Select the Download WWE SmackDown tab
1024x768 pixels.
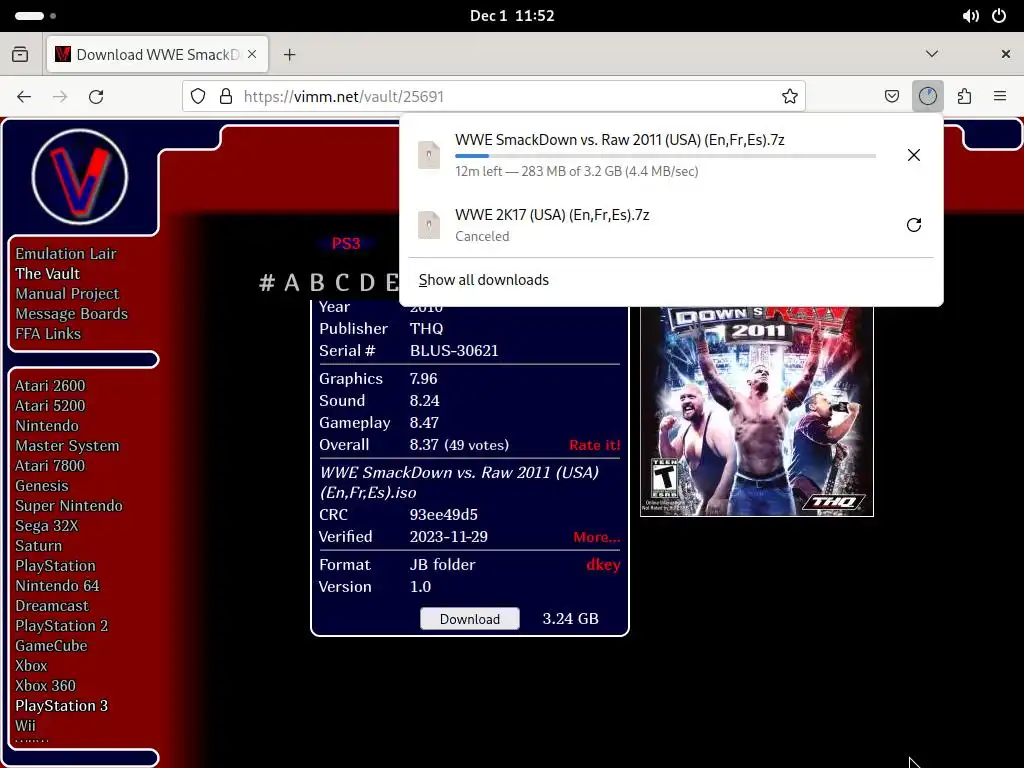coord(157,54)
